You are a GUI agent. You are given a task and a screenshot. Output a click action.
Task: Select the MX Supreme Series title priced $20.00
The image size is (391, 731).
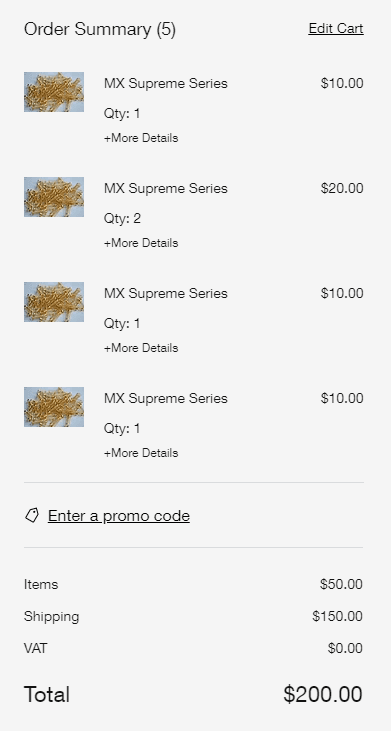pyautogui.click(x=165, y=188)
